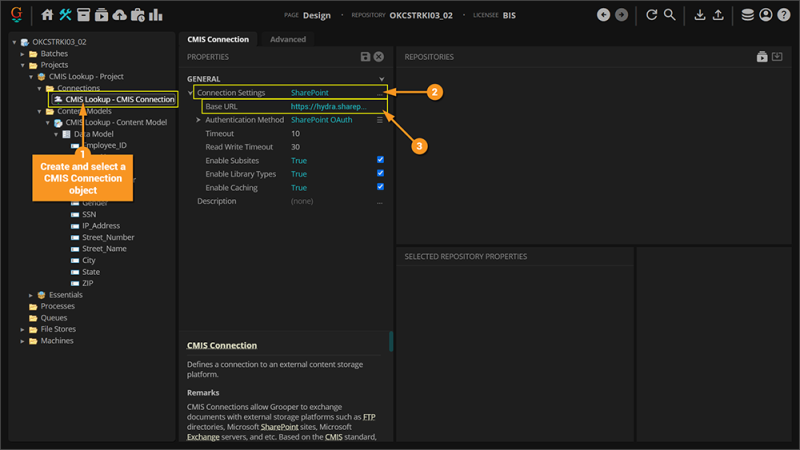The image size is (800, 450).
Task: Open the search magnifier icon
Action: pos(670,15)
